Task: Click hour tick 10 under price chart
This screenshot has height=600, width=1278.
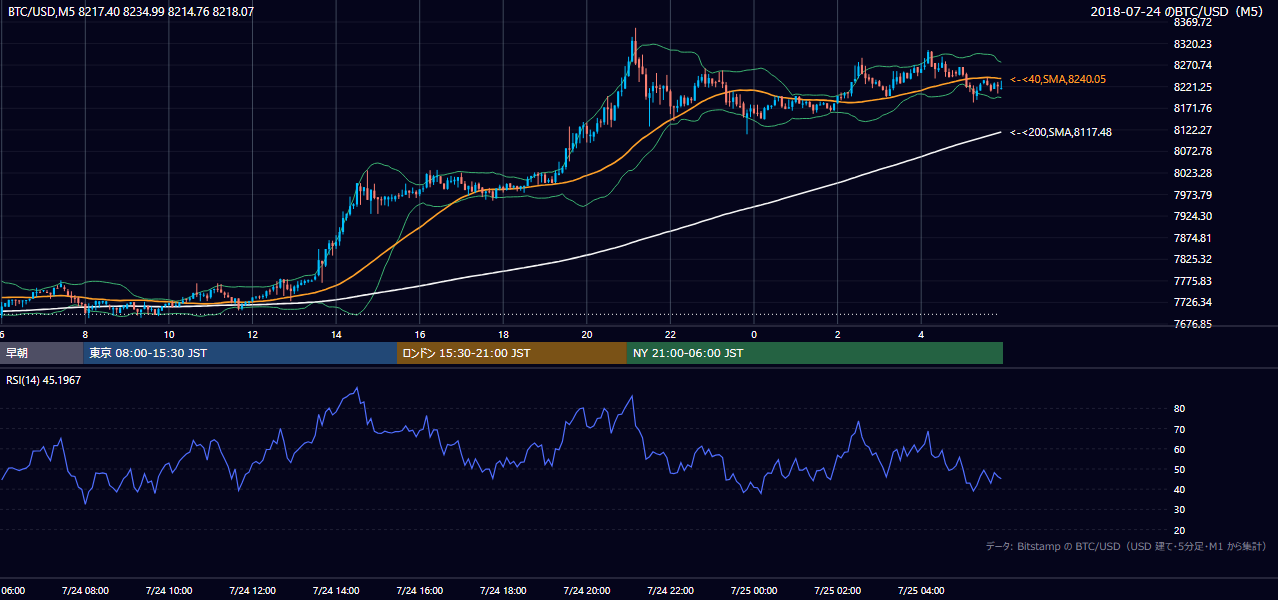Action: (x=169, y=334)
